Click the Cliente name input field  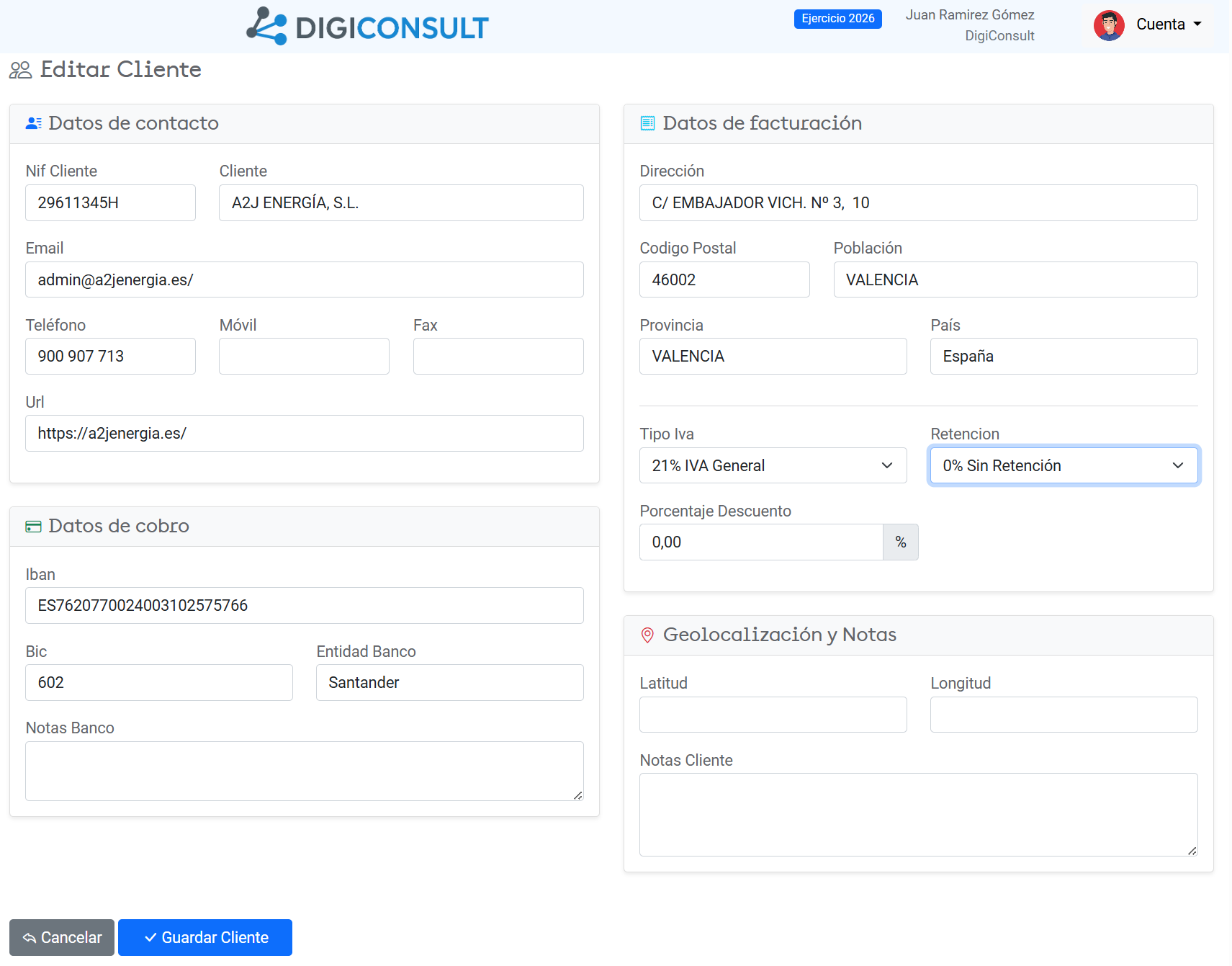pyautogui.click(x=401, y=203)
